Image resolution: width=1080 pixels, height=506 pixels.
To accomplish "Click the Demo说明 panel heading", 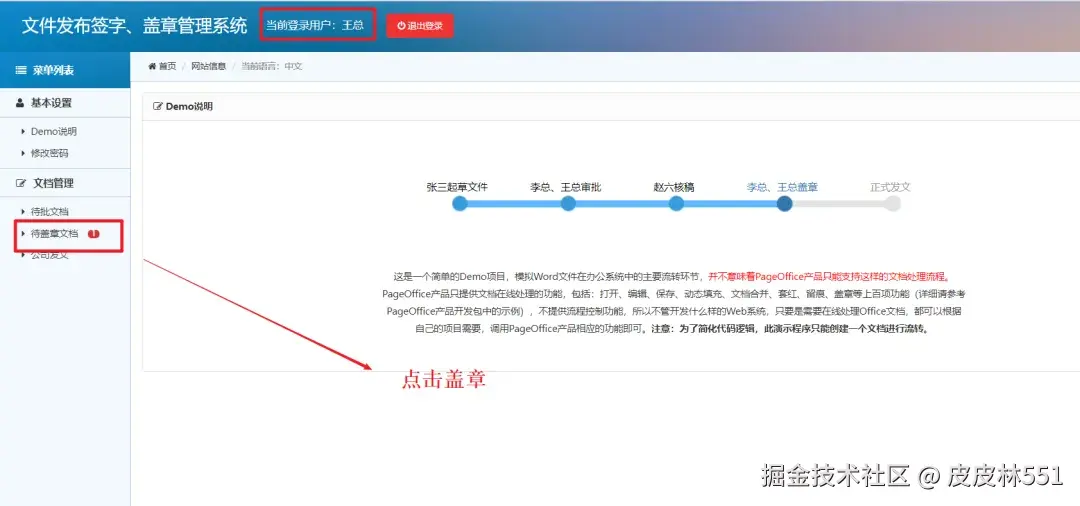I will 189,107.
